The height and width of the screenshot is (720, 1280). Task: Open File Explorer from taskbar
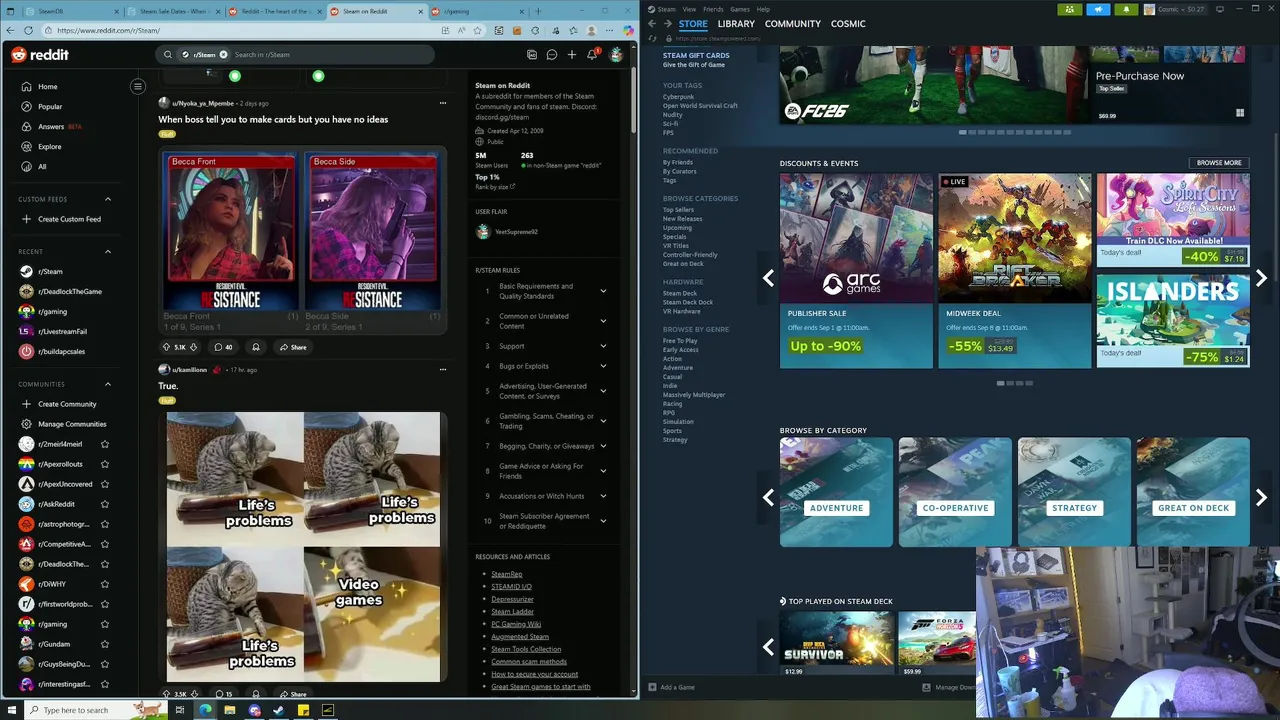[x=229, y=710]
